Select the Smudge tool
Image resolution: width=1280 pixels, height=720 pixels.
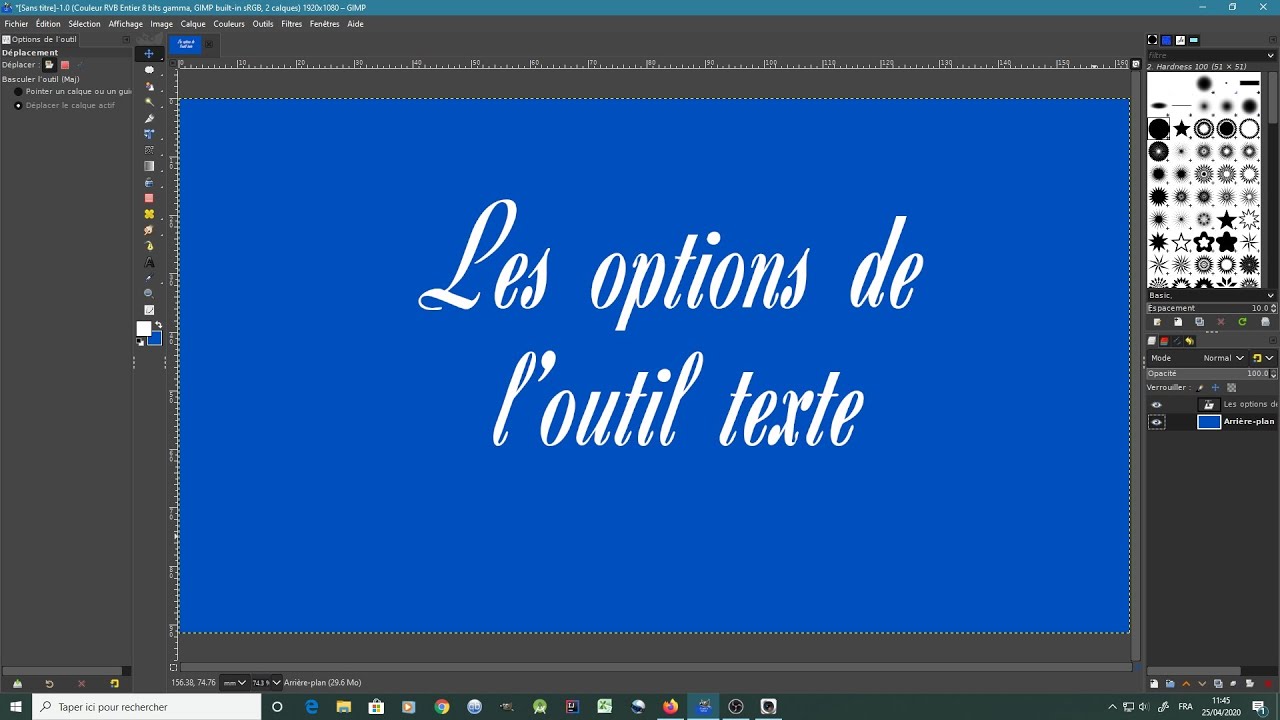click(149, 230)
